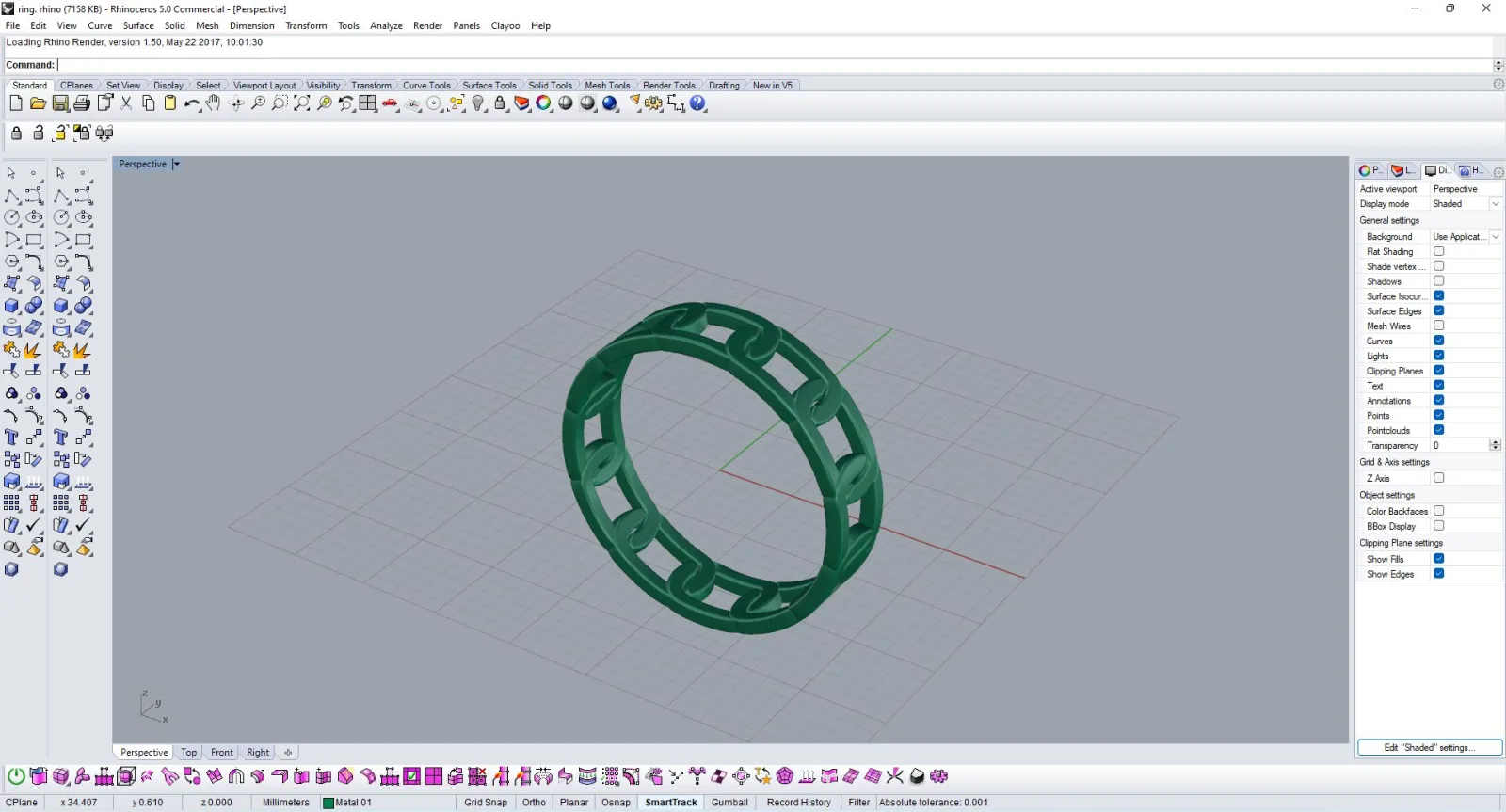Image resolution: width=1506 pixels, height=812 pixels.
Task: Toggle Grid Snap in the status bar
Action: point(486,803)
